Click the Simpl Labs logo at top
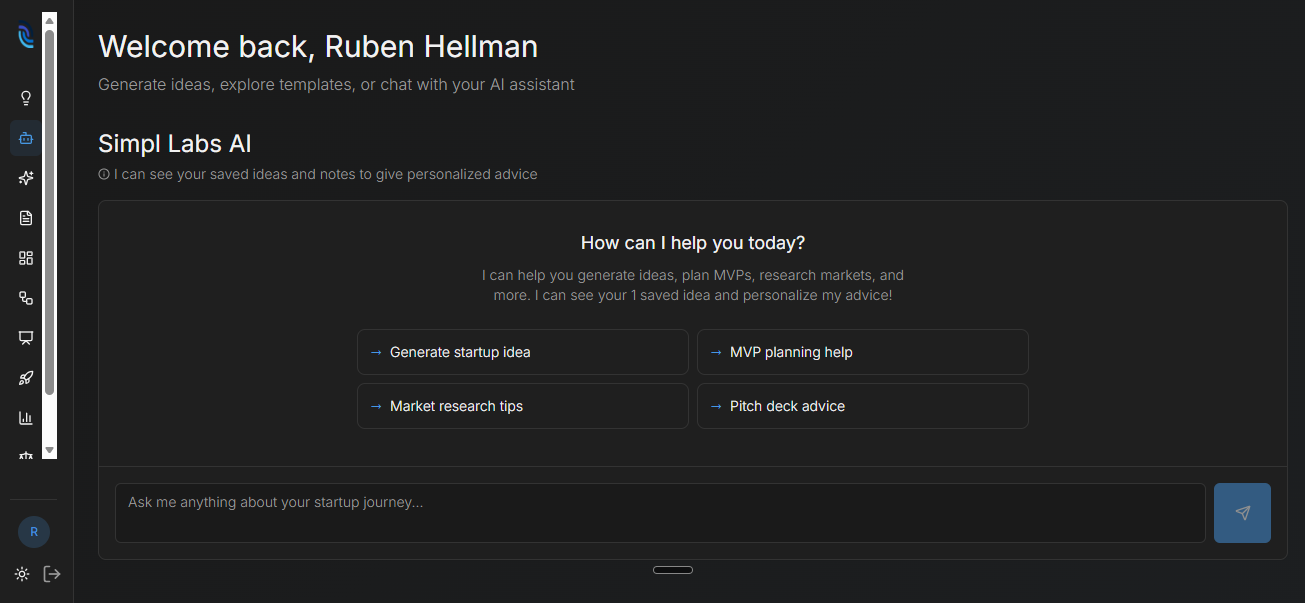Screen dimensions: 1305x603 tap(25, 37)
